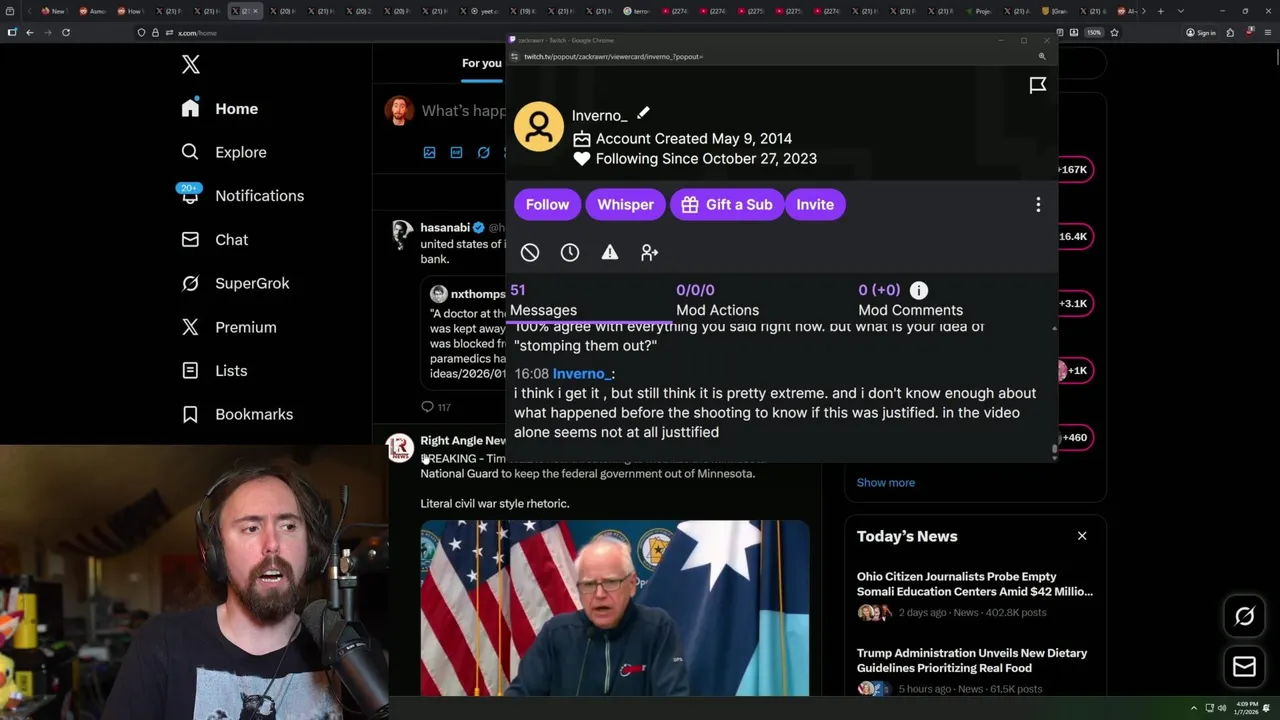
Task: Select the Mod Comments tab
Action: [910, 300]
